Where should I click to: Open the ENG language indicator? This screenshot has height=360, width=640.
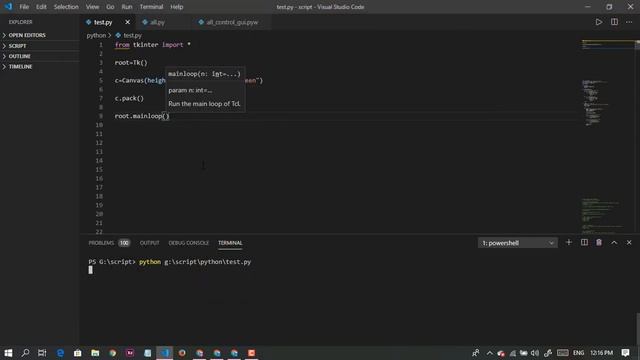click(x=578, y=353)
